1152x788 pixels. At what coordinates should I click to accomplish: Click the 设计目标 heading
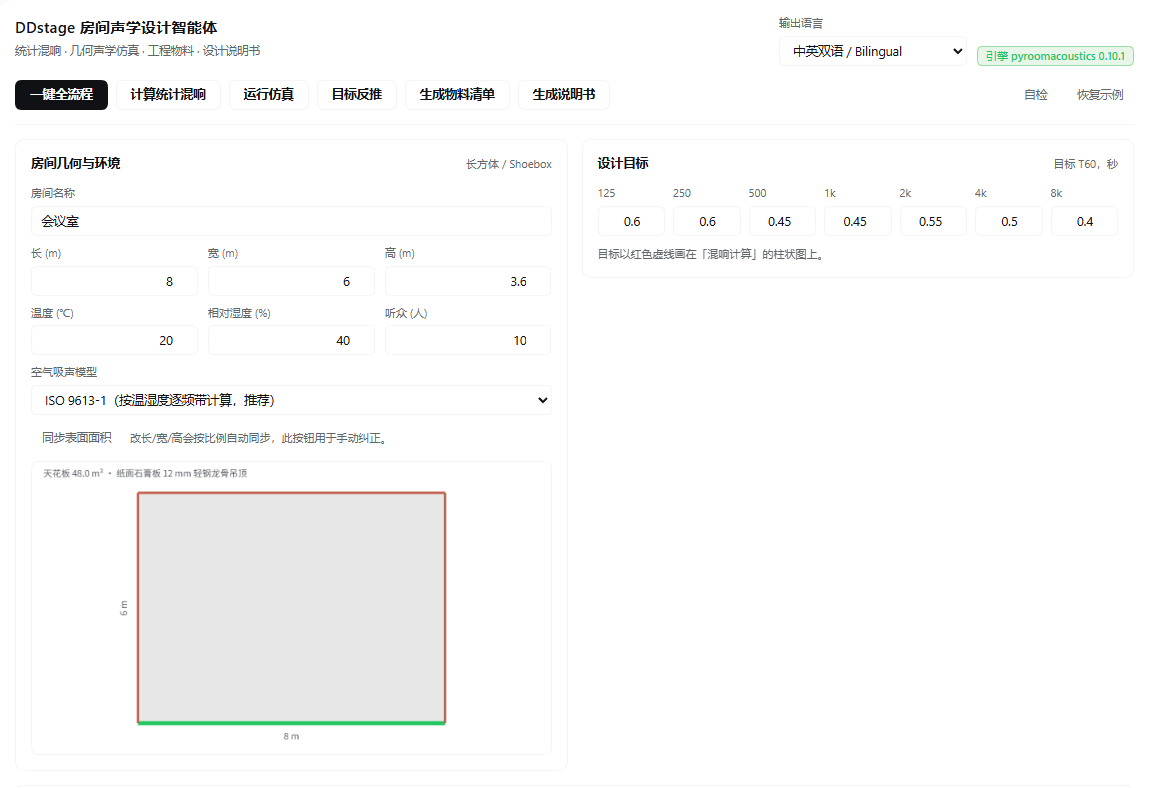click(622, 163)
